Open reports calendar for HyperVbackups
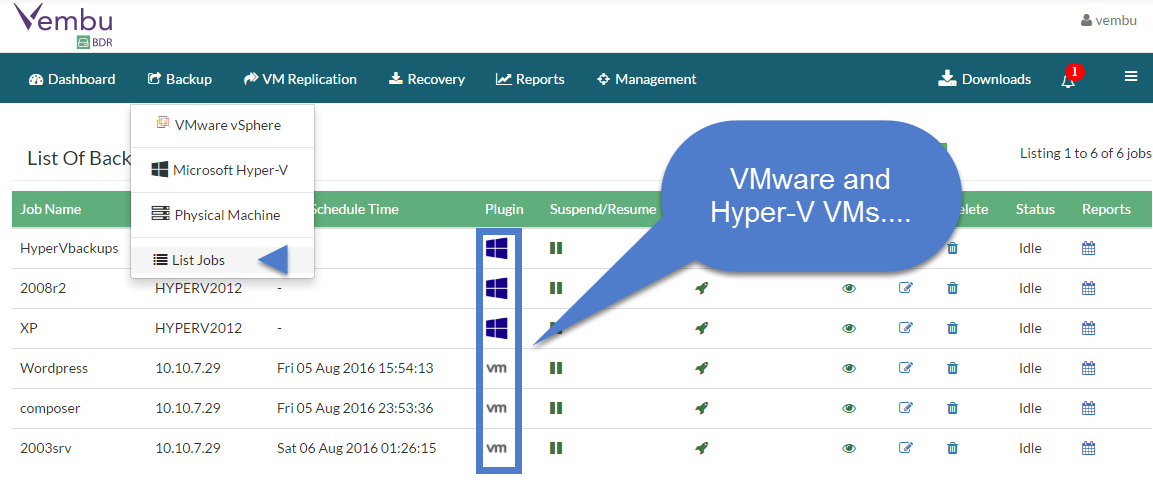This screenshot has width=1153, height=482. 1089,248
